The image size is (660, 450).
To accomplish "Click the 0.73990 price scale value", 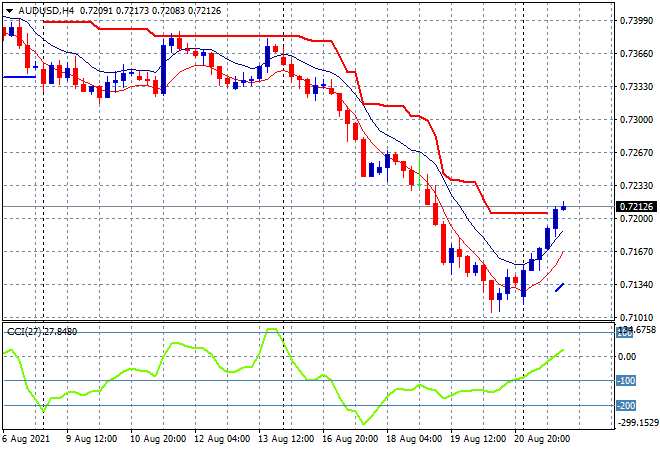I will (636, 21).
